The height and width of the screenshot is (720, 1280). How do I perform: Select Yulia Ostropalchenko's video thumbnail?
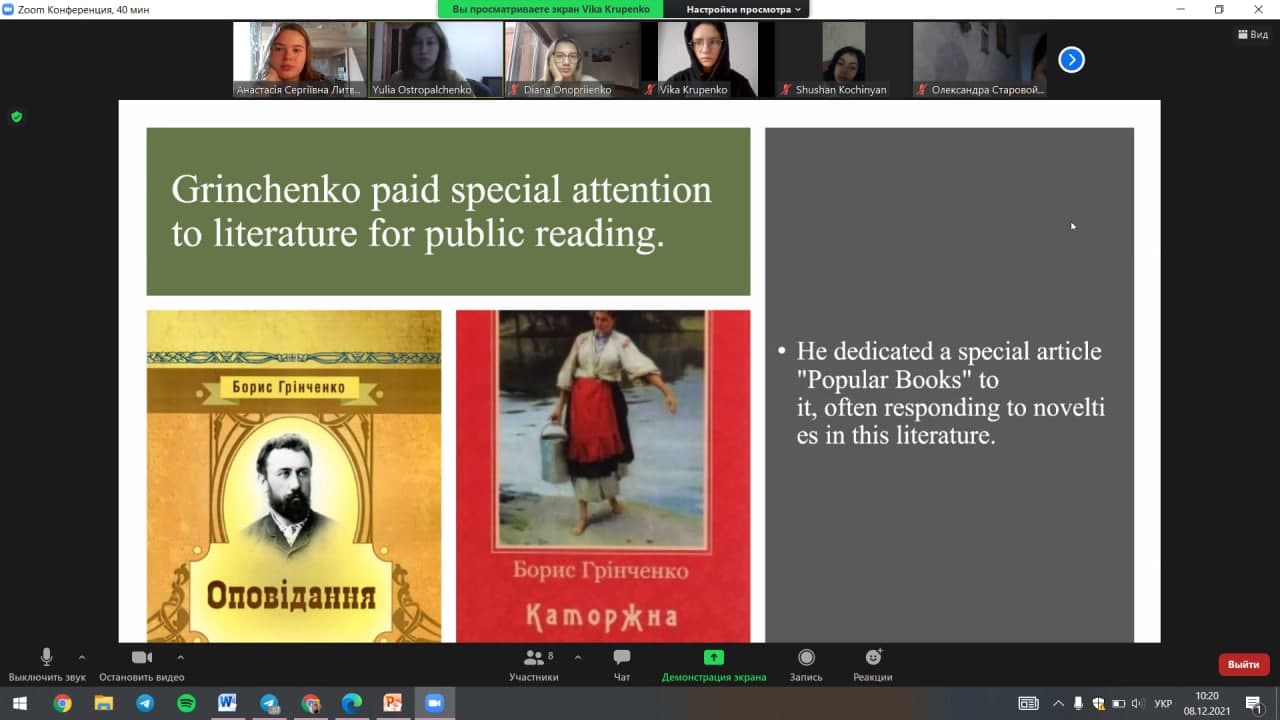pyautogui.click(x=436, y=59)
